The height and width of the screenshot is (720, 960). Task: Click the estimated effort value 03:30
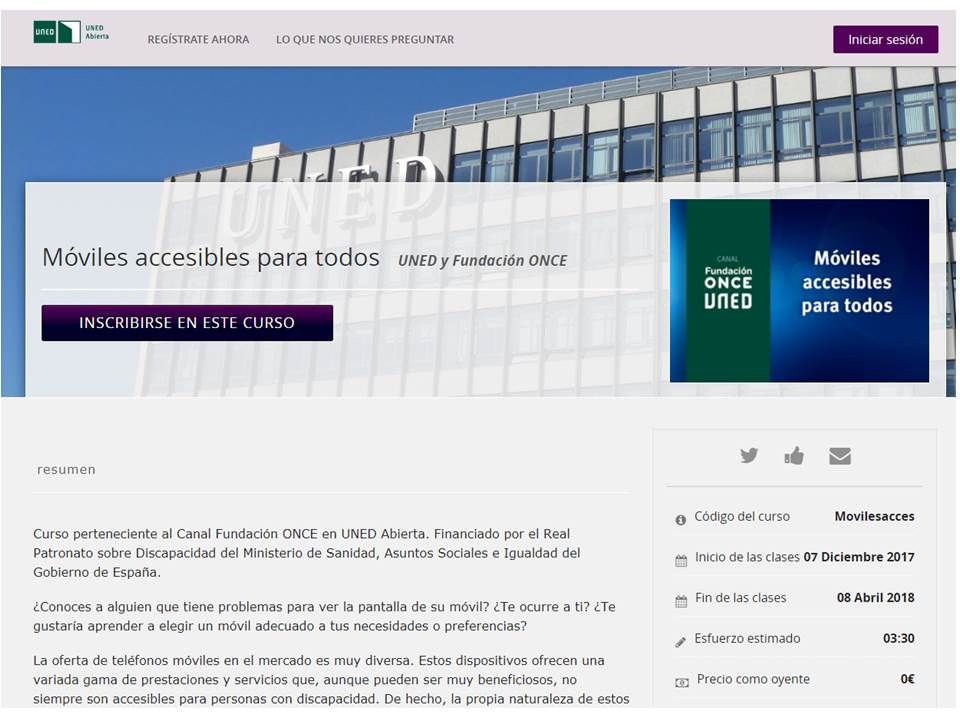(899, 639)
